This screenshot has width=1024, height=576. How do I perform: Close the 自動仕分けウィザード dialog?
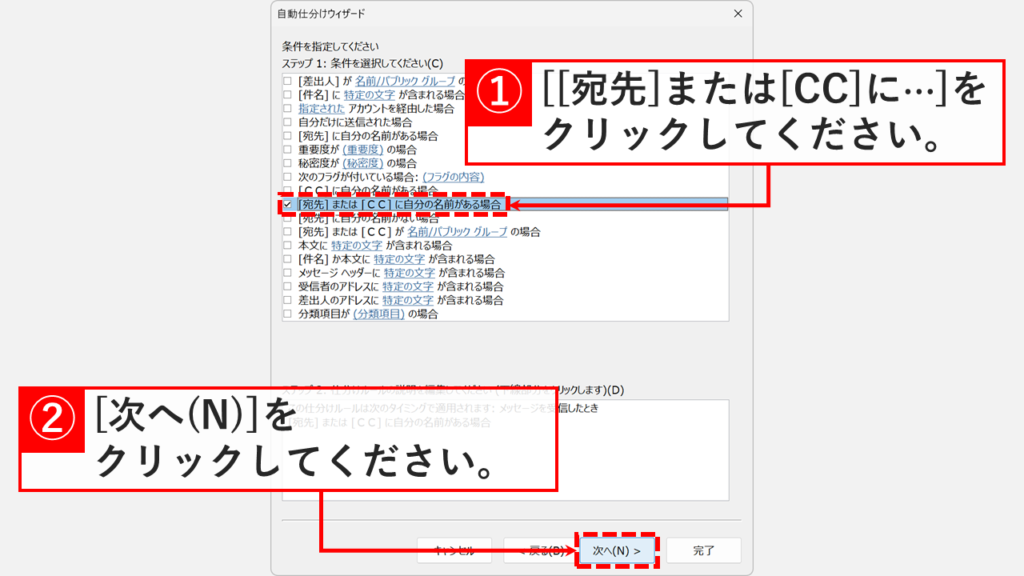737,14
